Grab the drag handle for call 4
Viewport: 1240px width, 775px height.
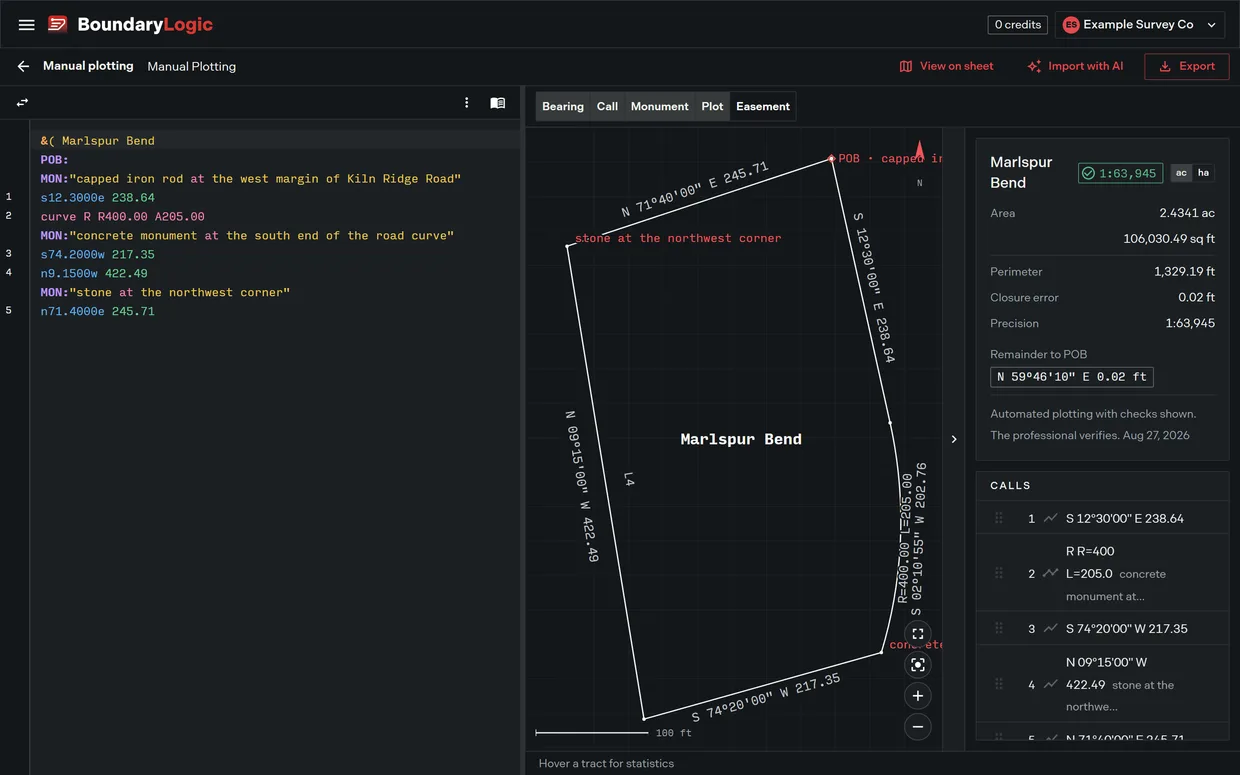[998, 684]
